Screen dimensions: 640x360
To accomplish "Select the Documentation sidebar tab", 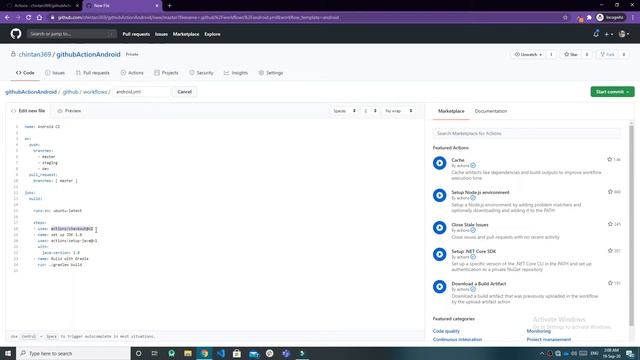I will click(491, 111).
